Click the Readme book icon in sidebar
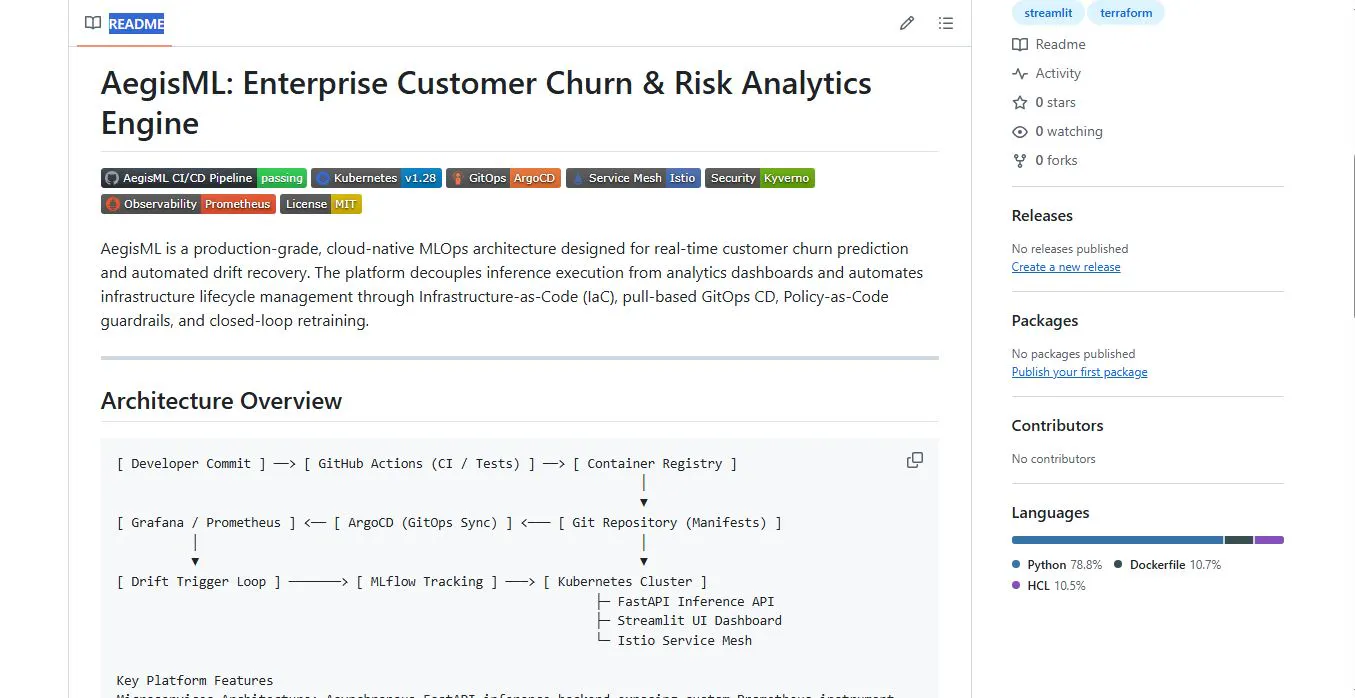This screenshot has width=1355, height=698. pyautogui.click(x=1020, y=44)
